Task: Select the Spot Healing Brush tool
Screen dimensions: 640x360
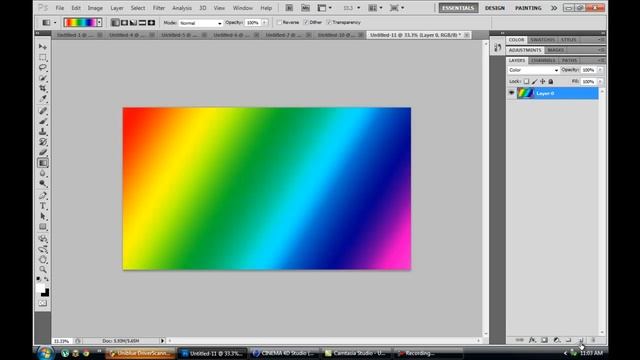Action: (43, 111)
